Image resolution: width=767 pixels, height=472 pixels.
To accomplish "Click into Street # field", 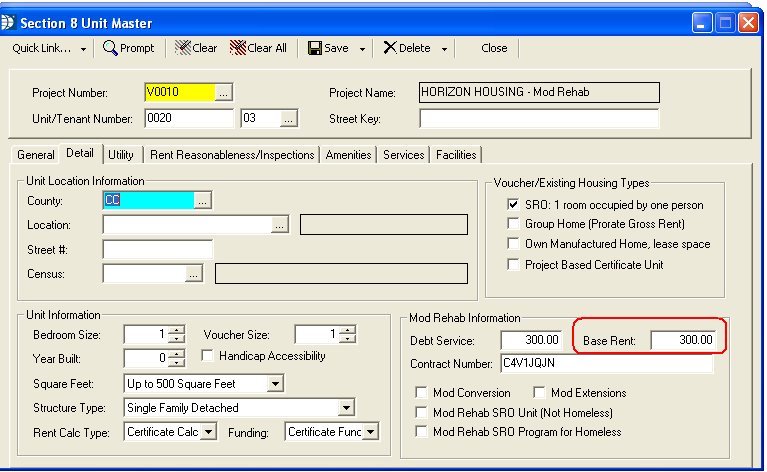I will pos(158,249).
